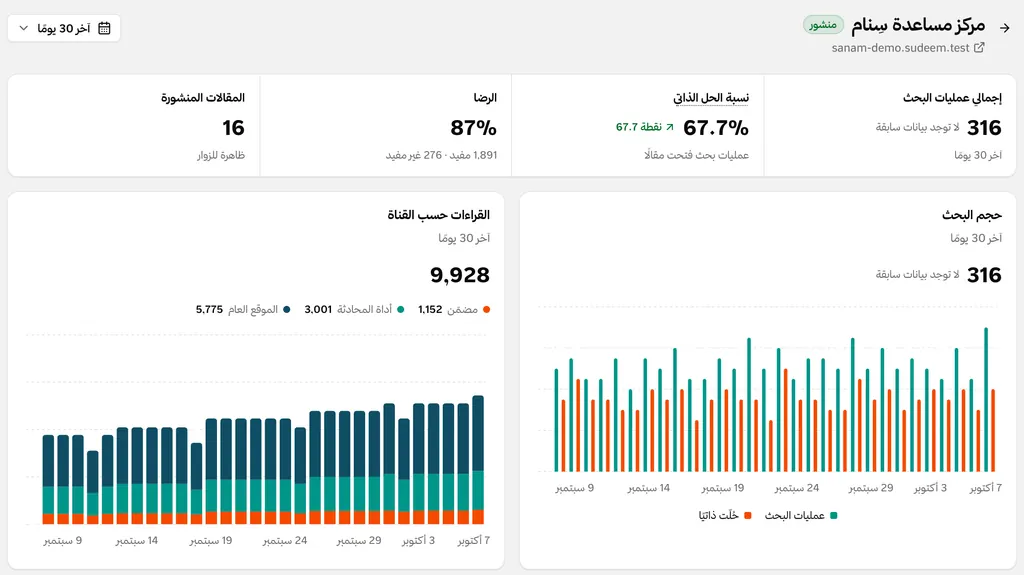Image resolution: width=1024 pixels, height=575 pixels.
Task: Click the 9 سبتمبر label on reads by channel chart
Action: point(63,541)
